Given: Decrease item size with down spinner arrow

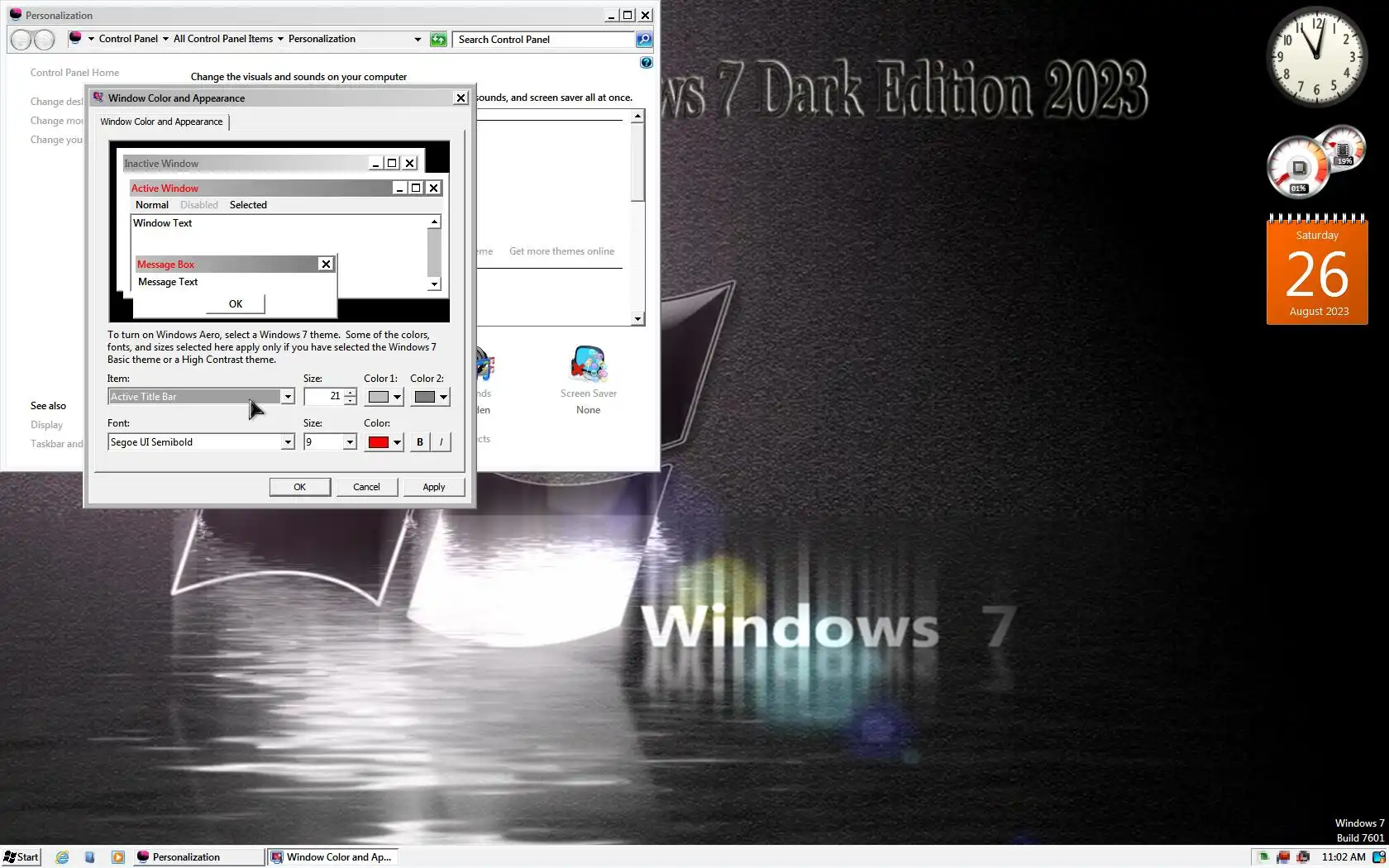Looking at the screenshot, I should point(351,401).
